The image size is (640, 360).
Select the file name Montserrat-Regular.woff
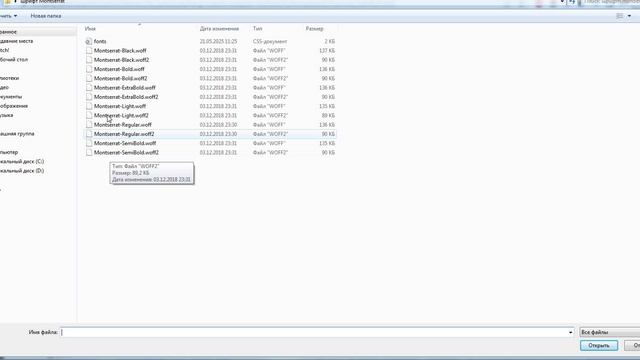click(x=123, y=125)
